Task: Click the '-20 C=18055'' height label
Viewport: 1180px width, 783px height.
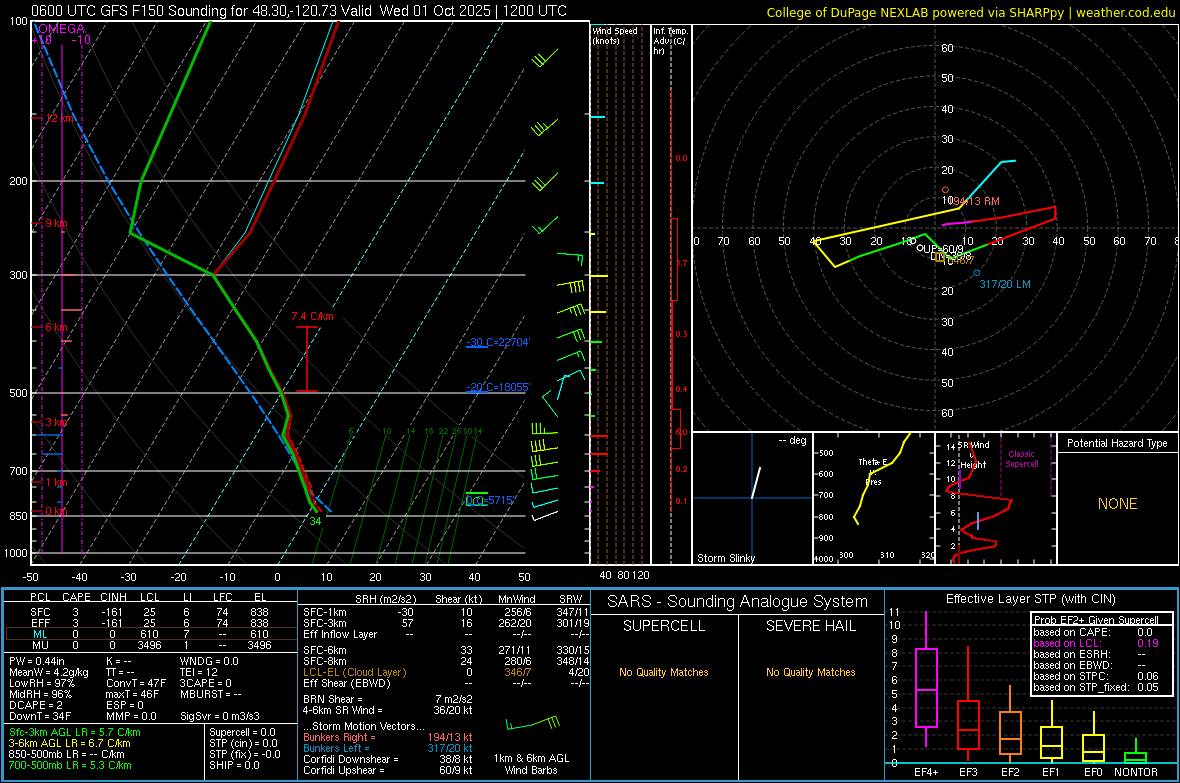Action: pos(497,387)
